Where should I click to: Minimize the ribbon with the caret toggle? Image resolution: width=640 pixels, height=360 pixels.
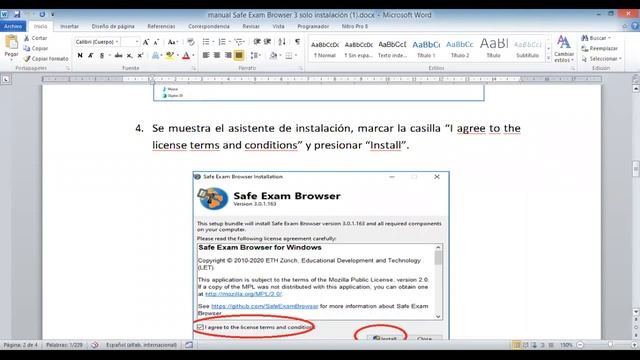click(x=625, y=26)
